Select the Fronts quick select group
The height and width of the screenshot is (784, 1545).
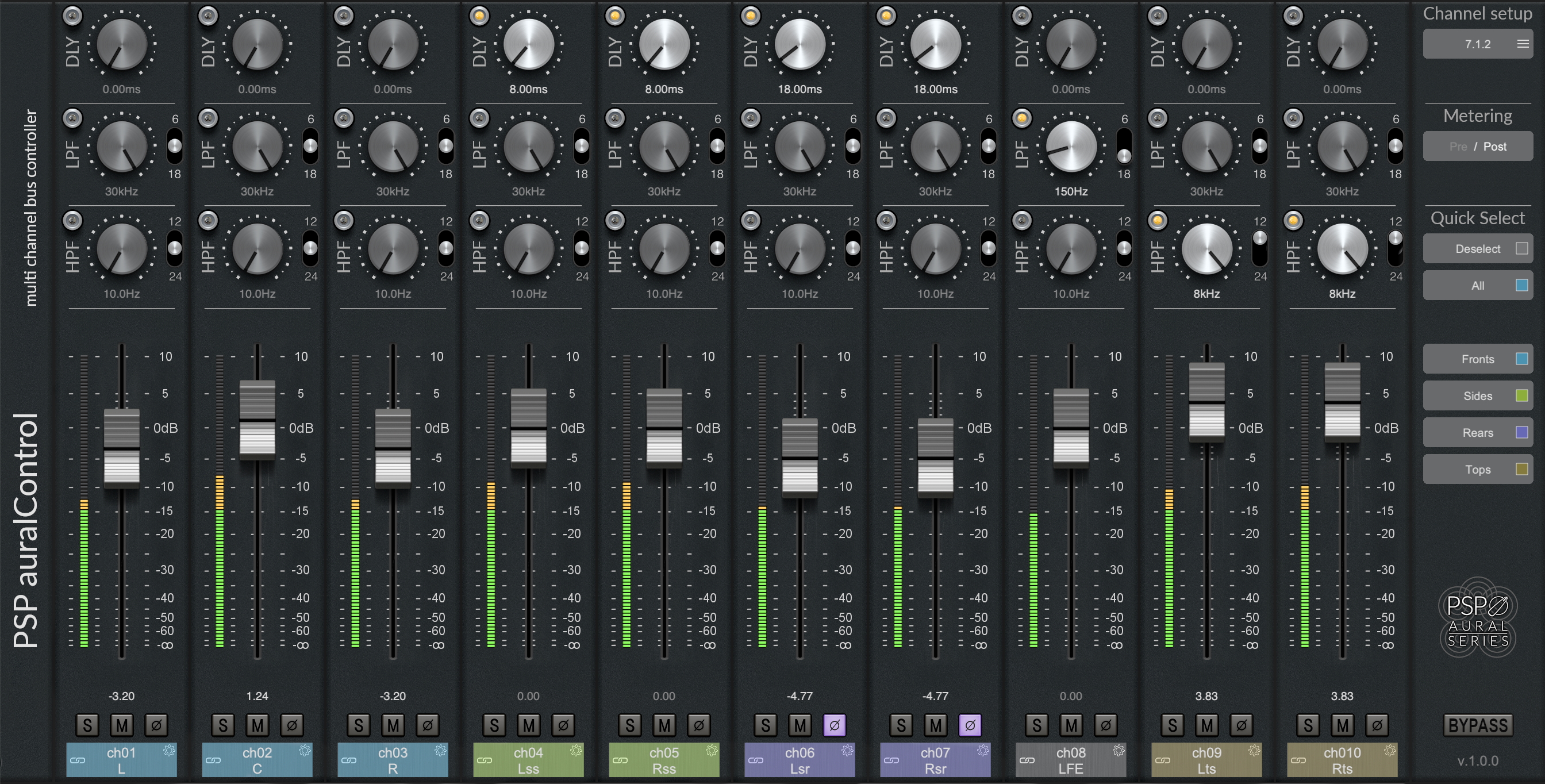coord(1478,359)
